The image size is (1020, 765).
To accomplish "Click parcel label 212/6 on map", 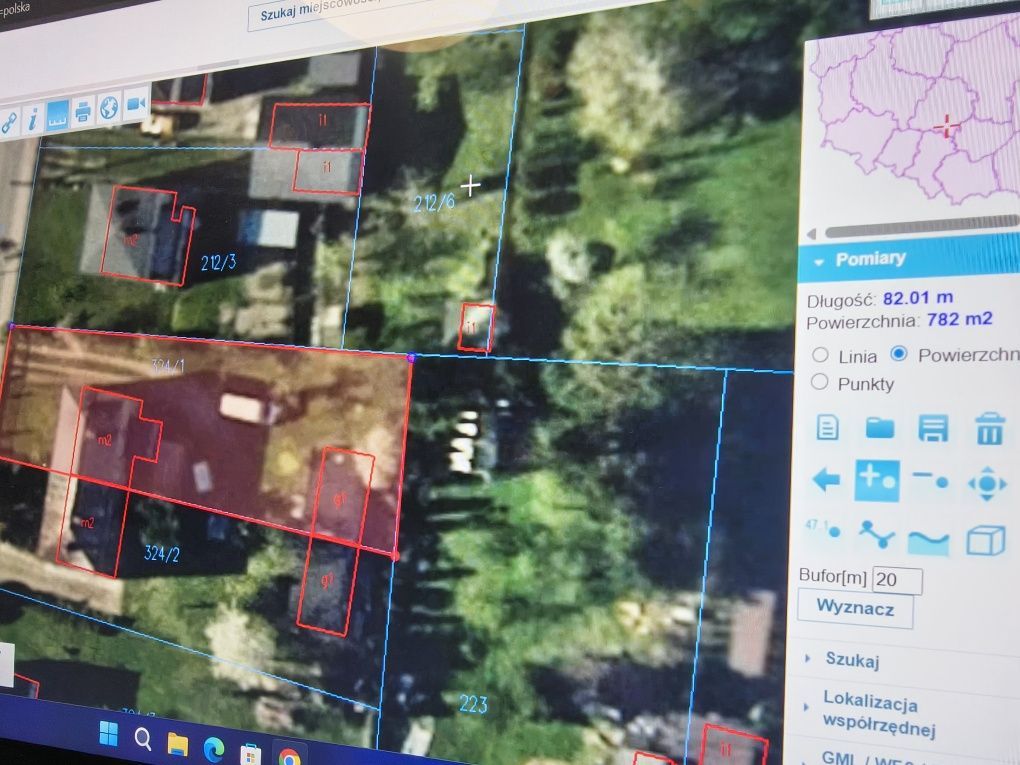I will pyautogui.click(x=434, y=202).
